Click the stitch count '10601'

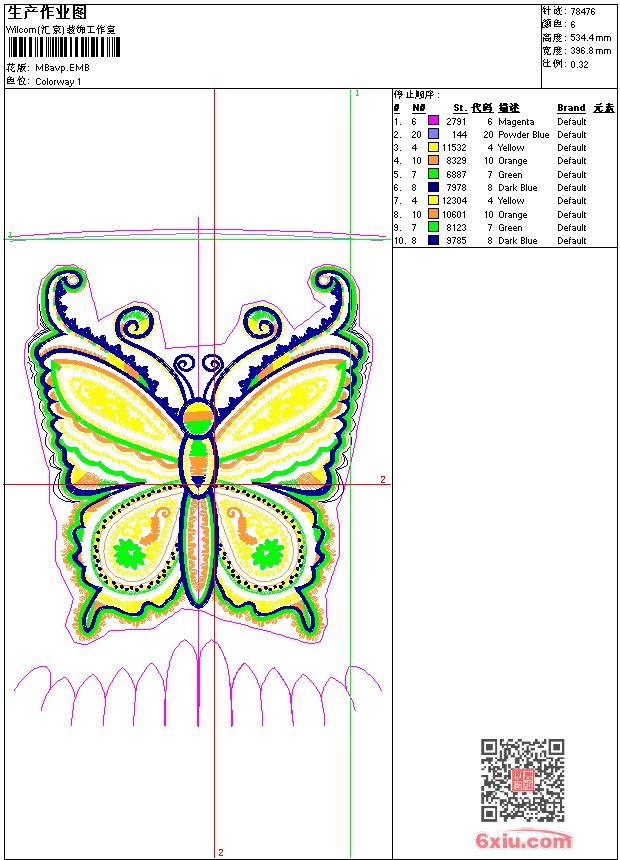454,215
